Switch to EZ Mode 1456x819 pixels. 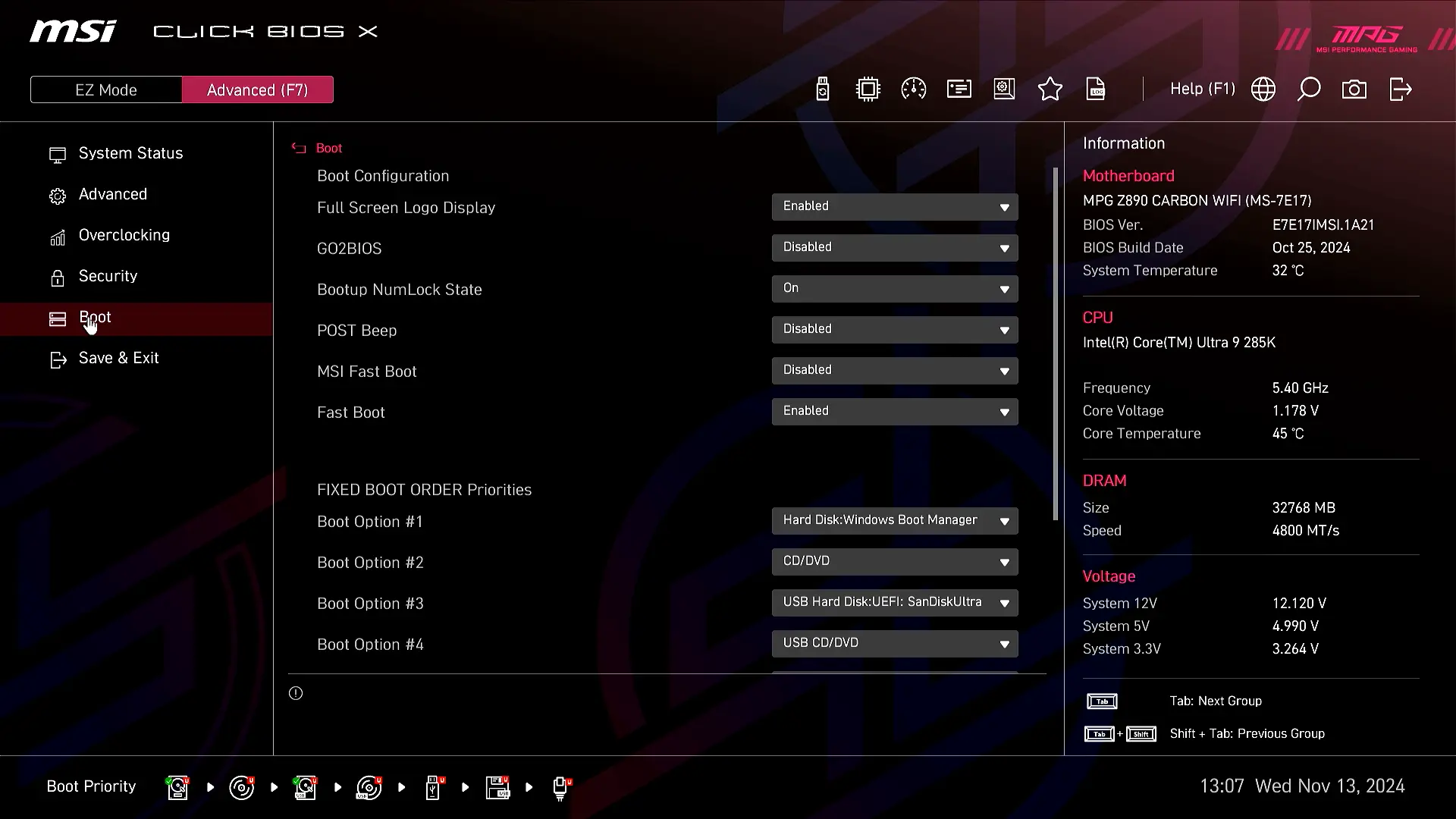pyautogui.click(x=106, y=89)
